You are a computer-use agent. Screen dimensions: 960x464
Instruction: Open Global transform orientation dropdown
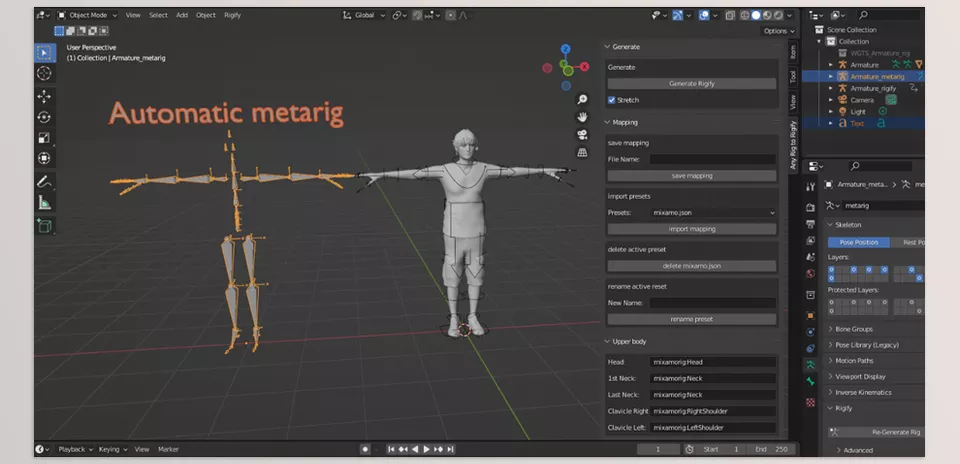pyautogui.click(x=364, y=15)
